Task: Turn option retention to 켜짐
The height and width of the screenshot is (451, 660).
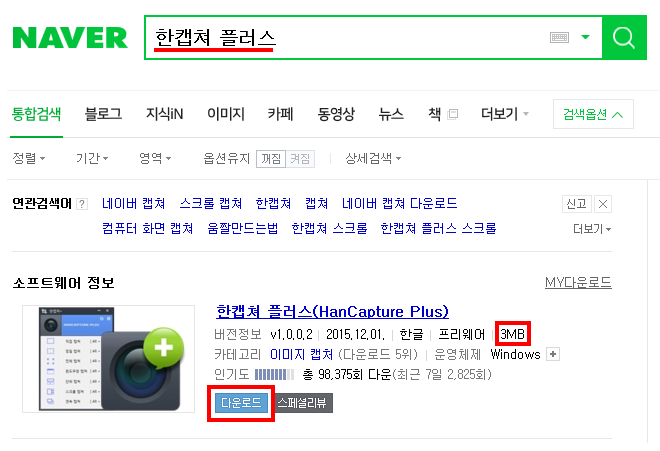Action: click(x=300, y=159)
